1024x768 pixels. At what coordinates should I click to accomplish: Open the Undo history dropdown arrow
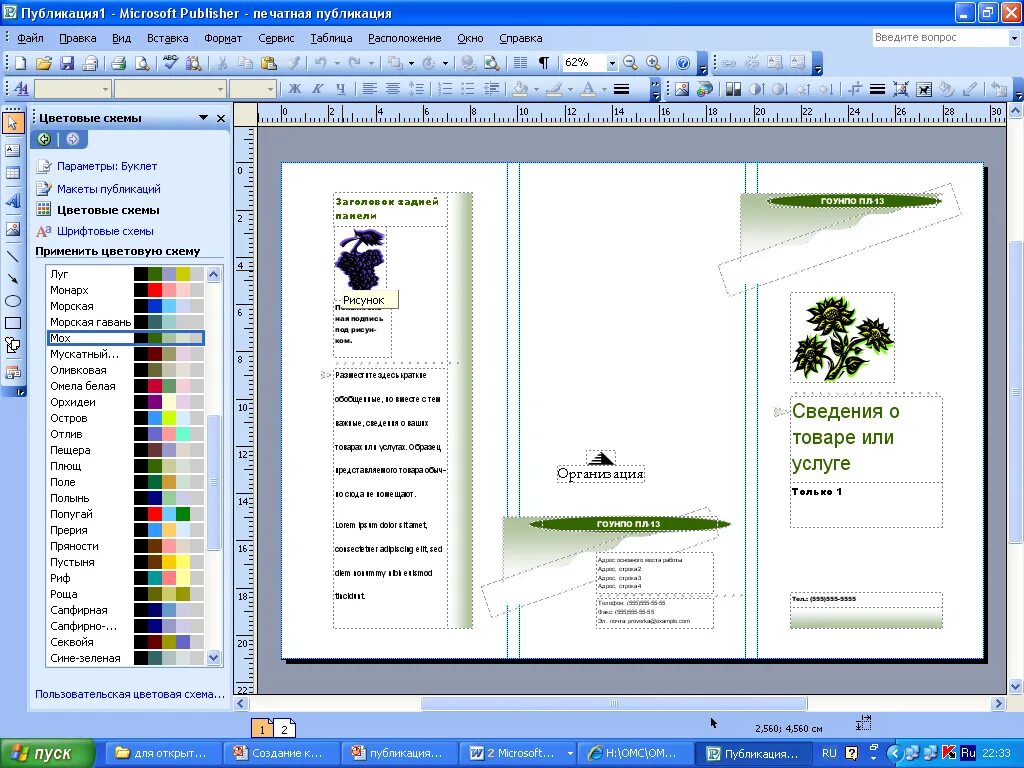[x=337, y=63]
